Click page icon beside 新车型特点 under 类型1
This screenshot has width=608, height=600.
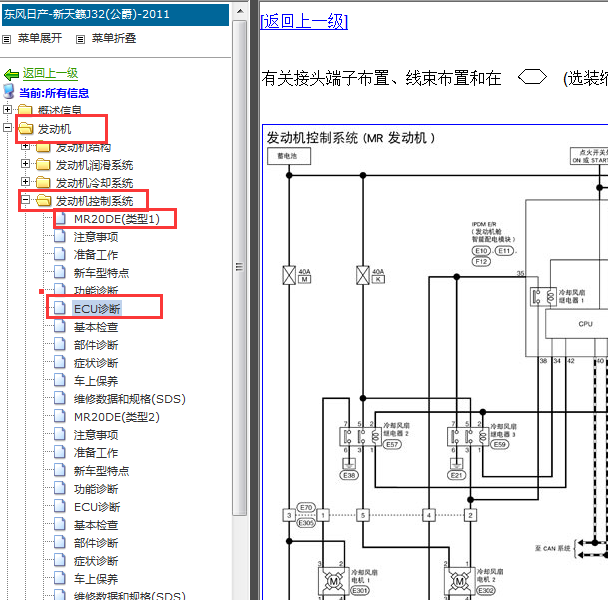click(x=60, y=272)
